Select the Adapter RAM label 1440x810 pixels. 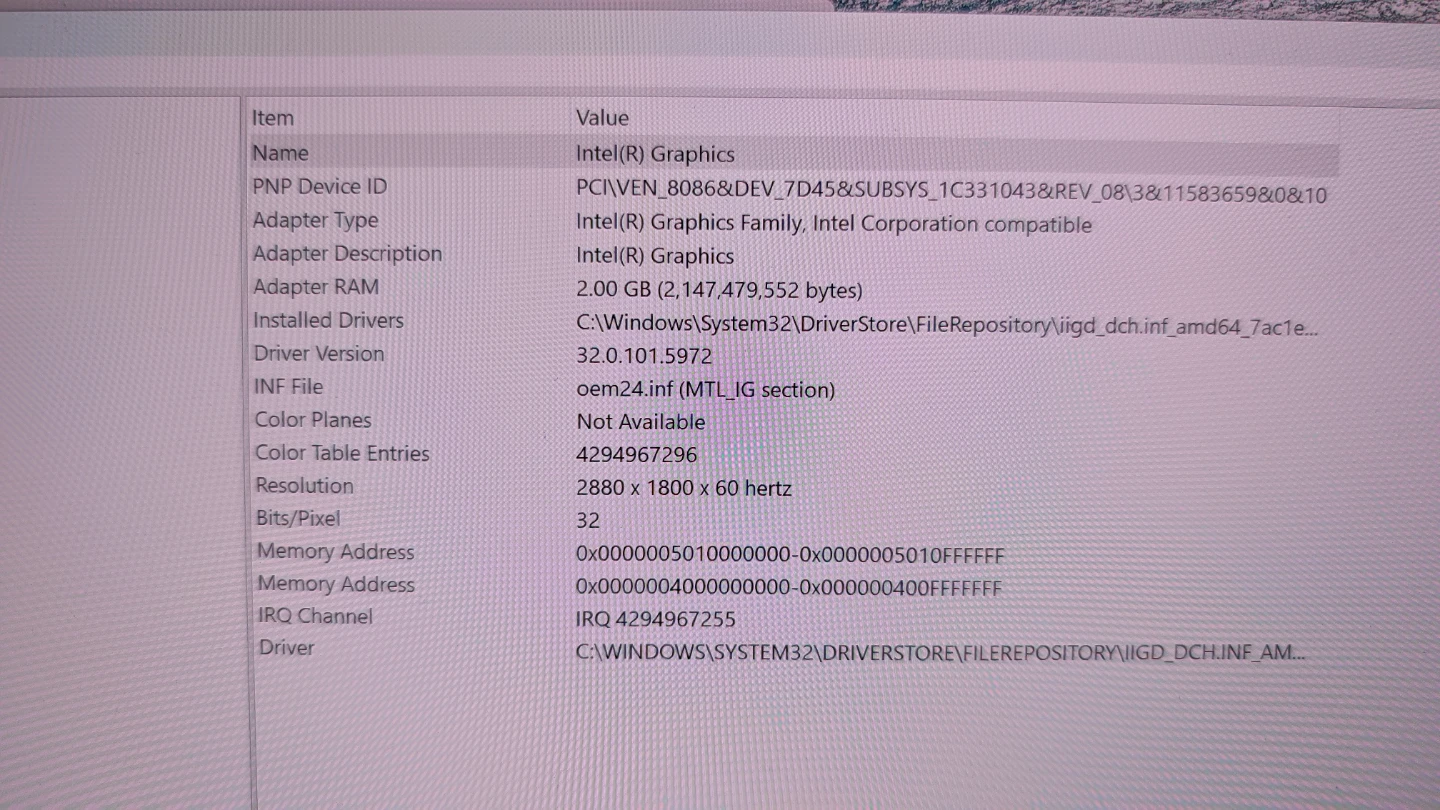pos(316,287)
